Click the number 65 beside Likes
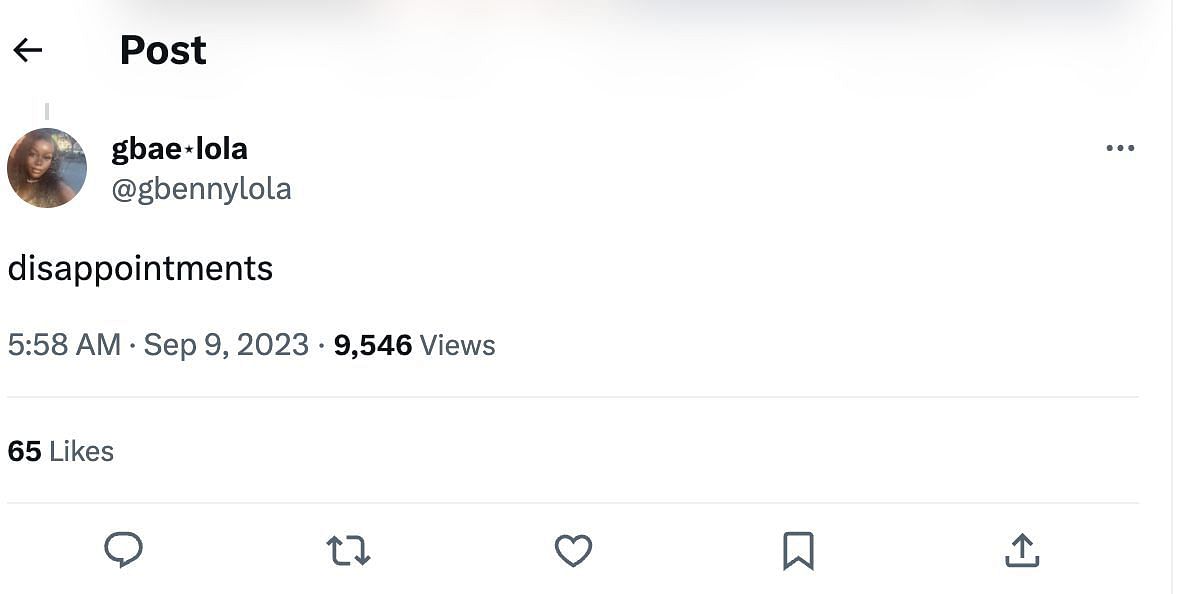This screenshot has width=1180, height=594. pyautogui.click(x=24, y=451)
